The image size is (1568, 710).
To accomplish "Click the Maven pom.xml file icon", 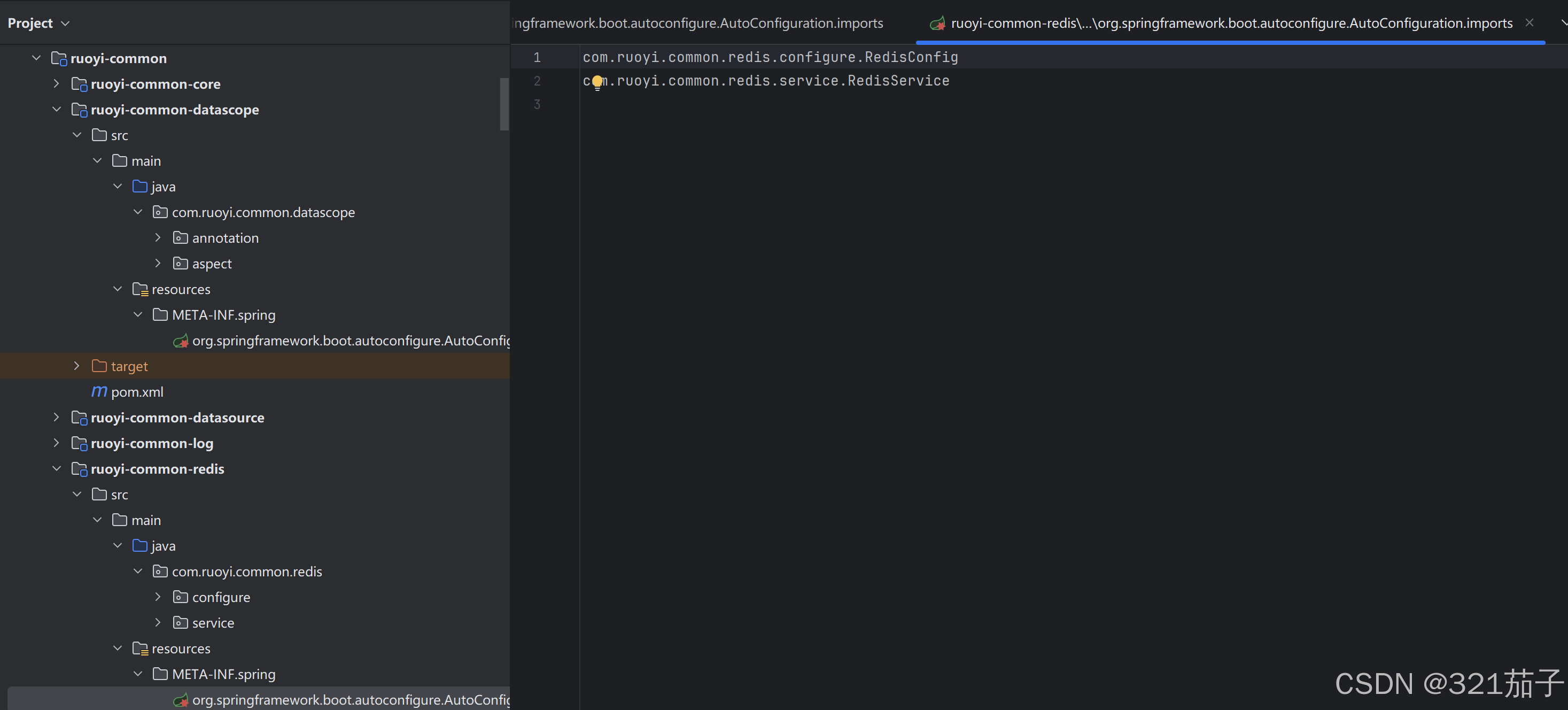I will coord(99,391).
